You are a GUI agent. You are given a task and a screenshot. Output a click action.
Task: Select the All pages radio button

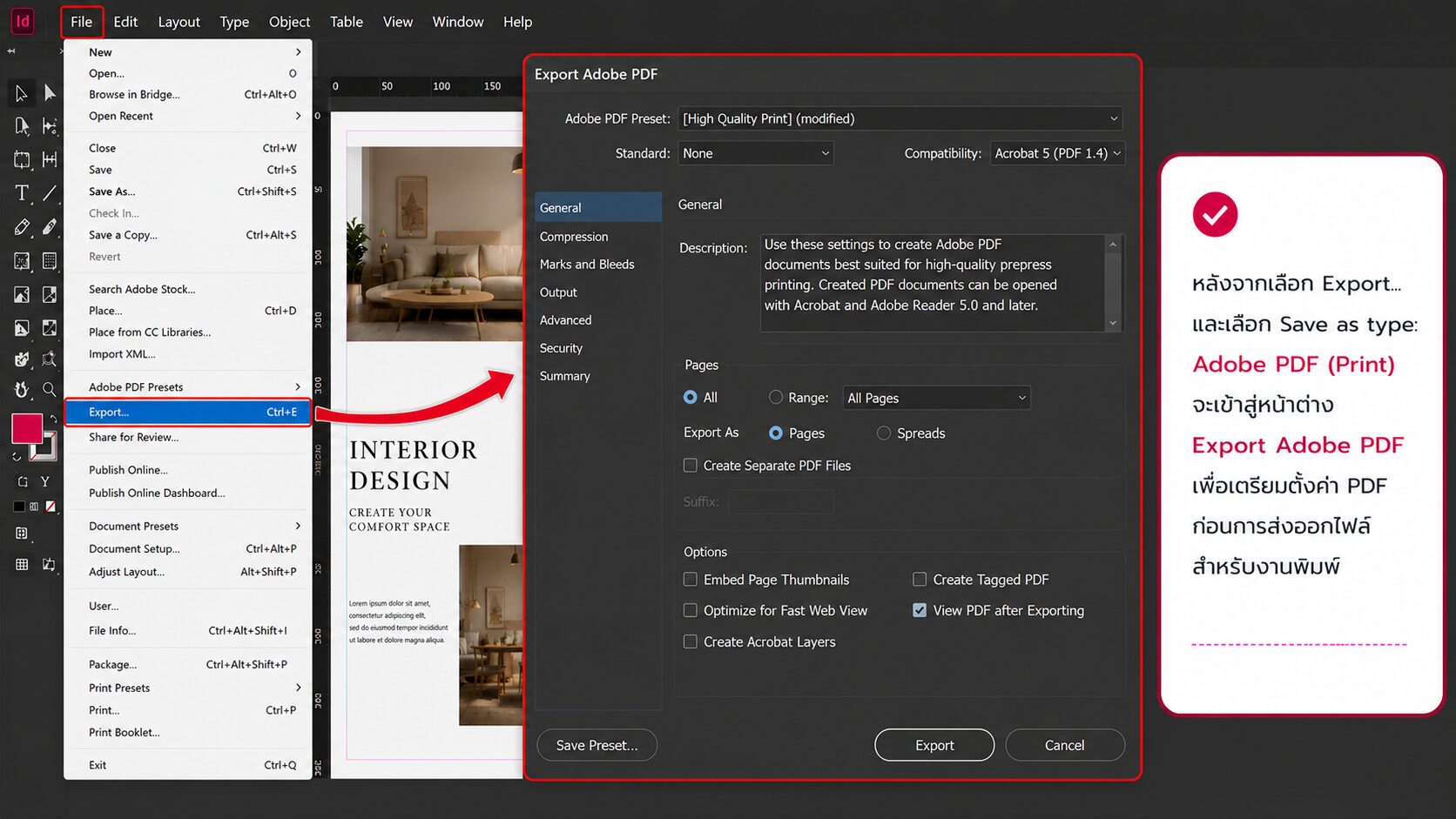(691, 397)
